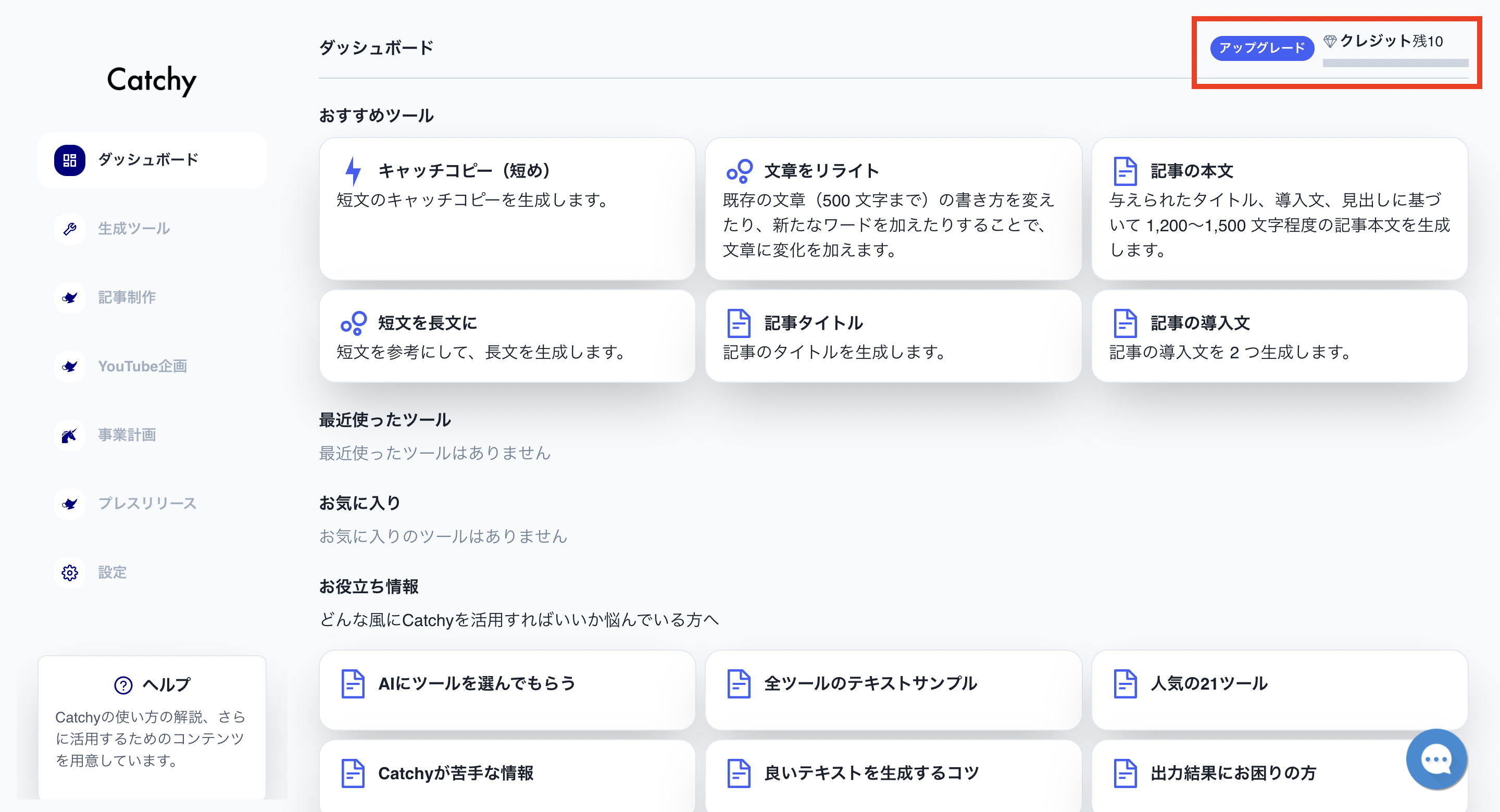Click the bubbles icon for 短文を長文に
Image resolution: width=1500 pixels, height=812 pixels.
353,323
